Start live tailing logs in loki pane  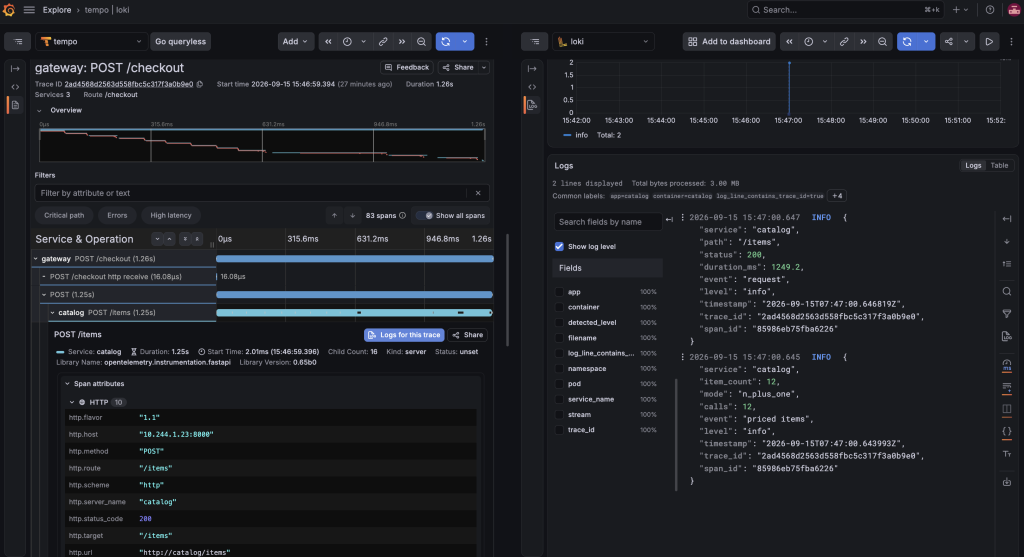point(989,41)
